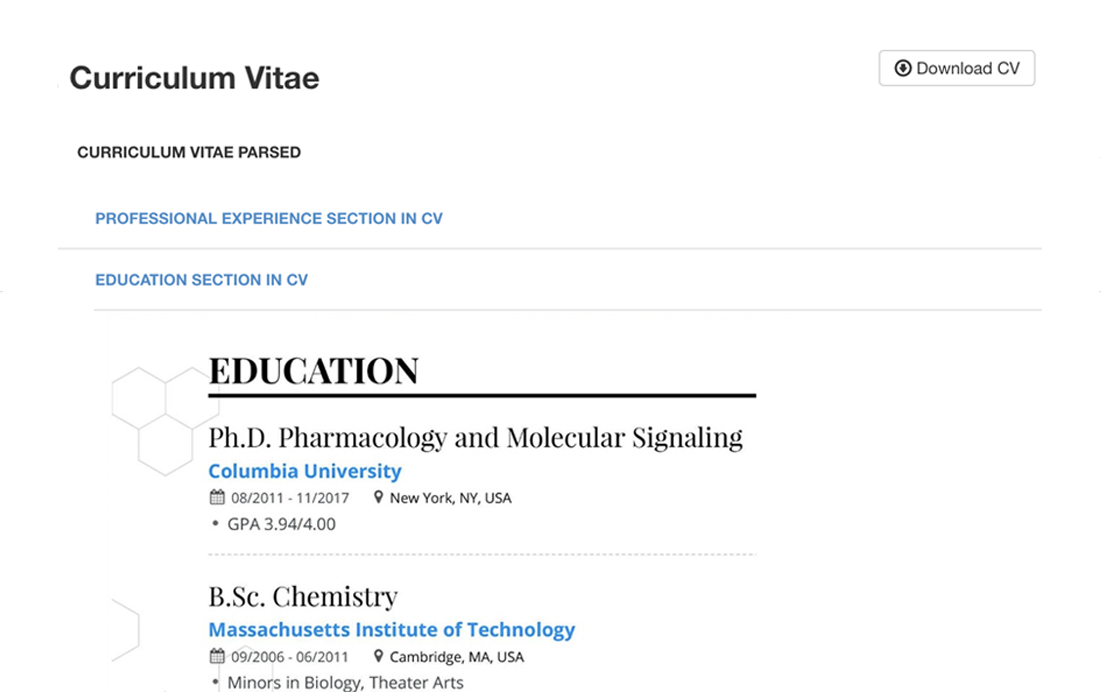Click the CURRICULUM VITAE PARSED label
The width and height of the screenshot is (1101, 692).
click(189, 153)
